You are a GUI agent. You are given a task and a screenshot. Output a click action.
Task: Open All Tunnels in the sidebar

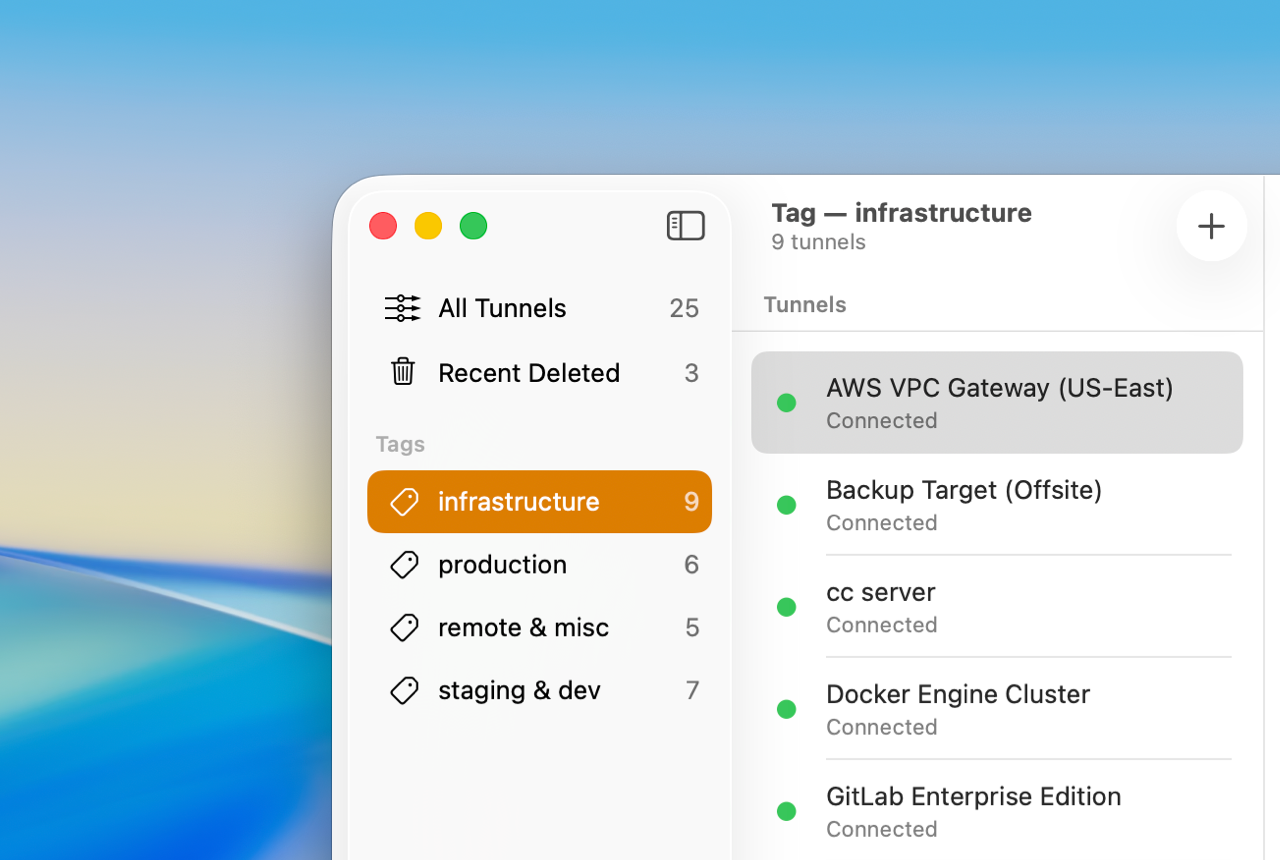click(x=540, y=308)
